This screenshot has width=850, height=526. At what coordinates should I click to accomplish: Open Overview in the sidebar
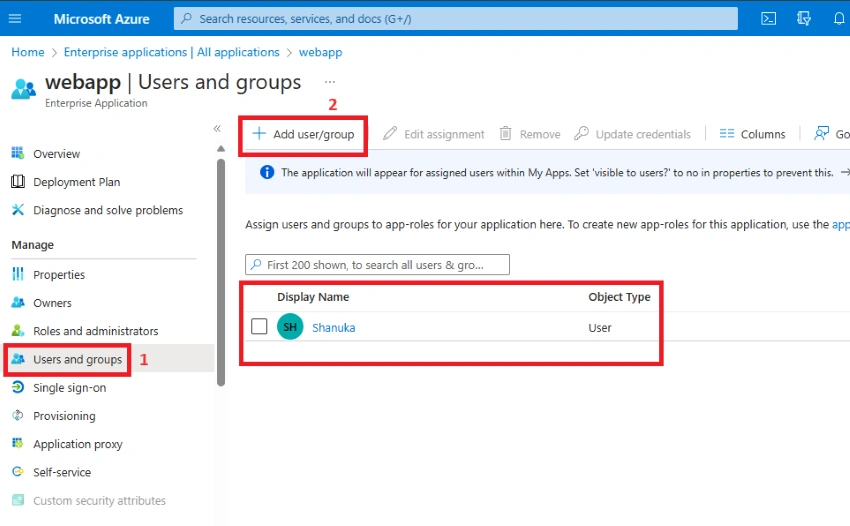56,154
